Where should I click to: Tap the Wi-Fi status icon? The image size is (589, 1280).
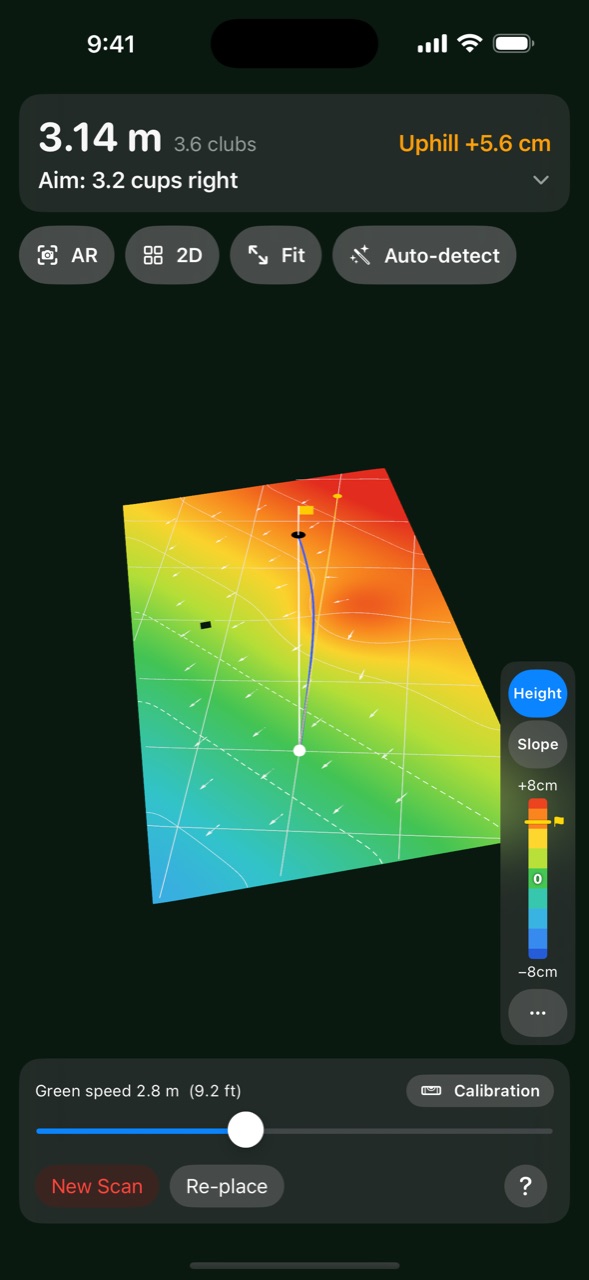469,43
